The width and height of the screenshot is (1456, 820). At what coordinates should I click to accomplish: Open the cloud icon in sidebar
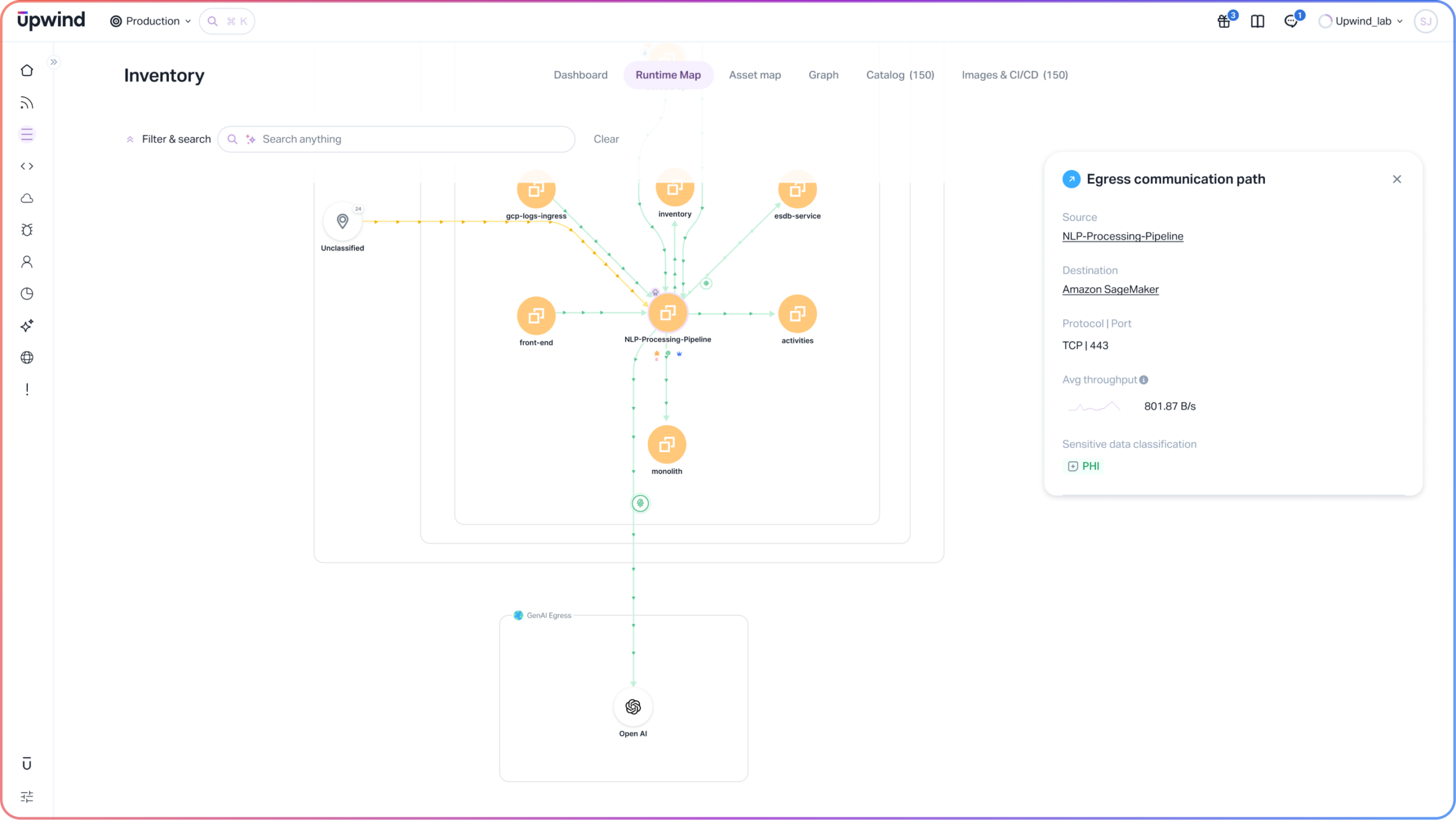coord(27,198)
